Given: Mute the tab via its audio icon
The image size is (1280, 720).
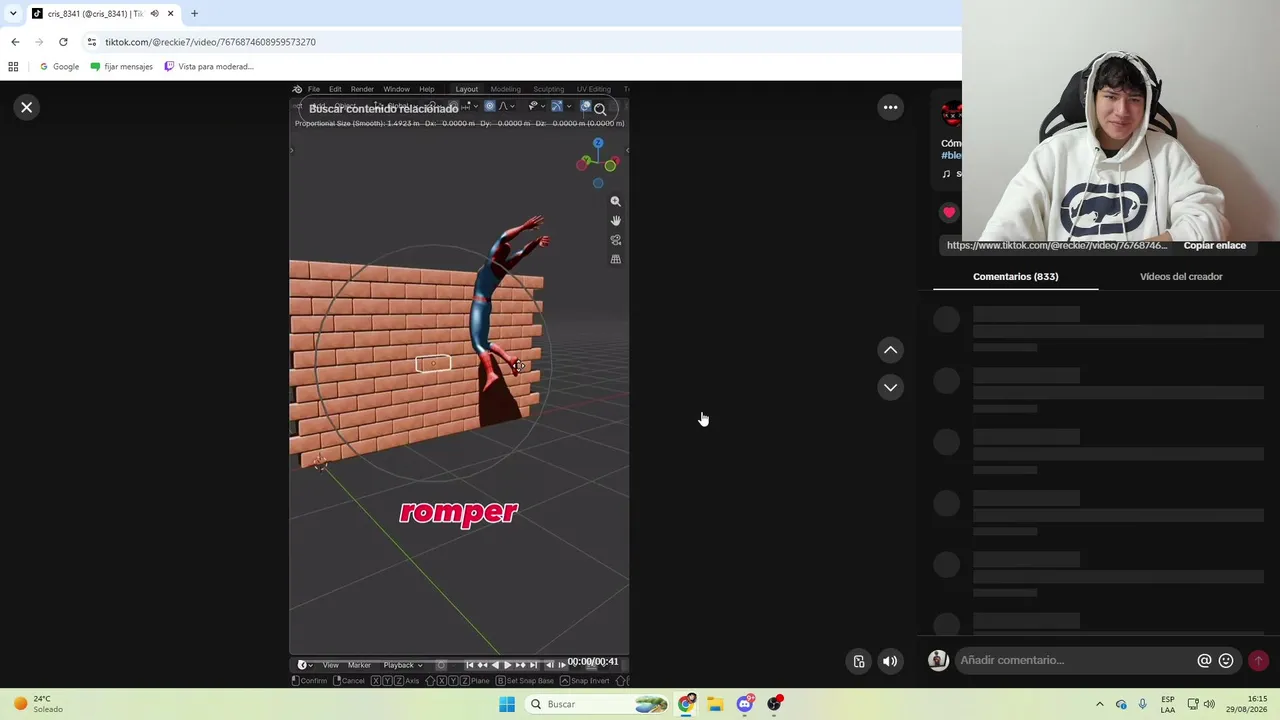Looking at the screenshot, I should coord(154,14).
